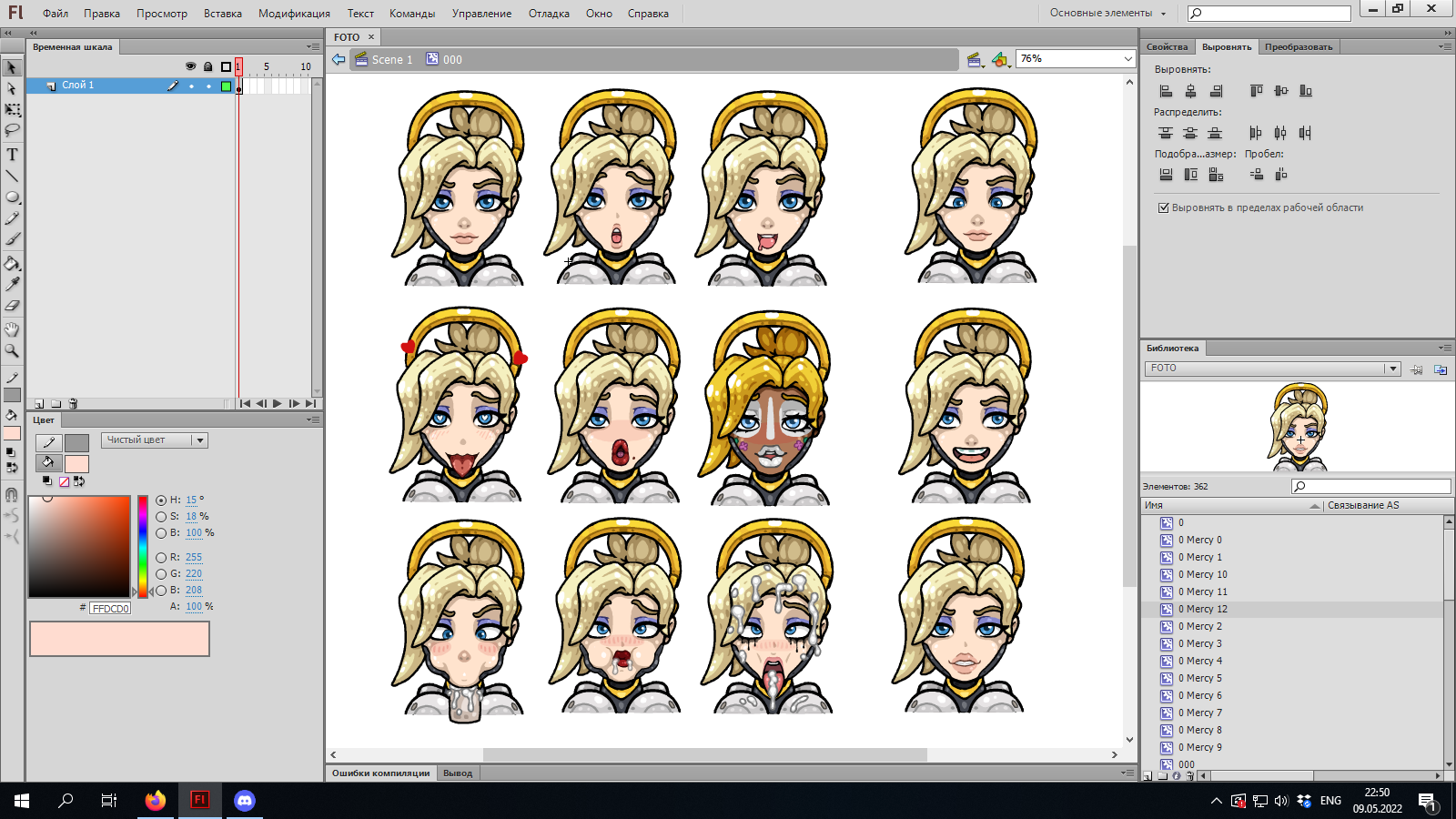Toggle Snap to Objects magnet

tap(12, 495)
